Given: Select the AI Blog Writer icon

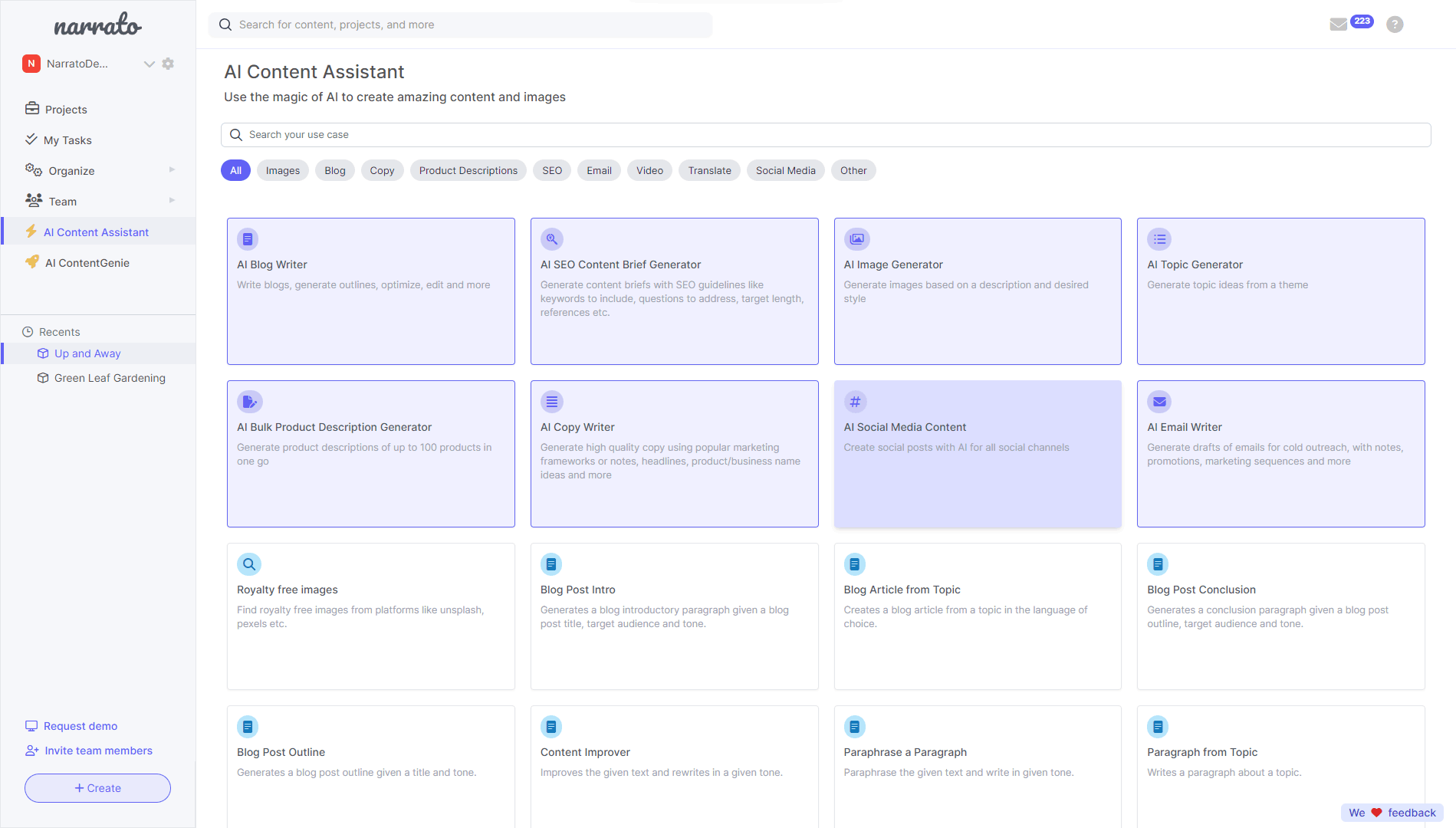Looking at the screenshot, I should [x=248, y=239].
